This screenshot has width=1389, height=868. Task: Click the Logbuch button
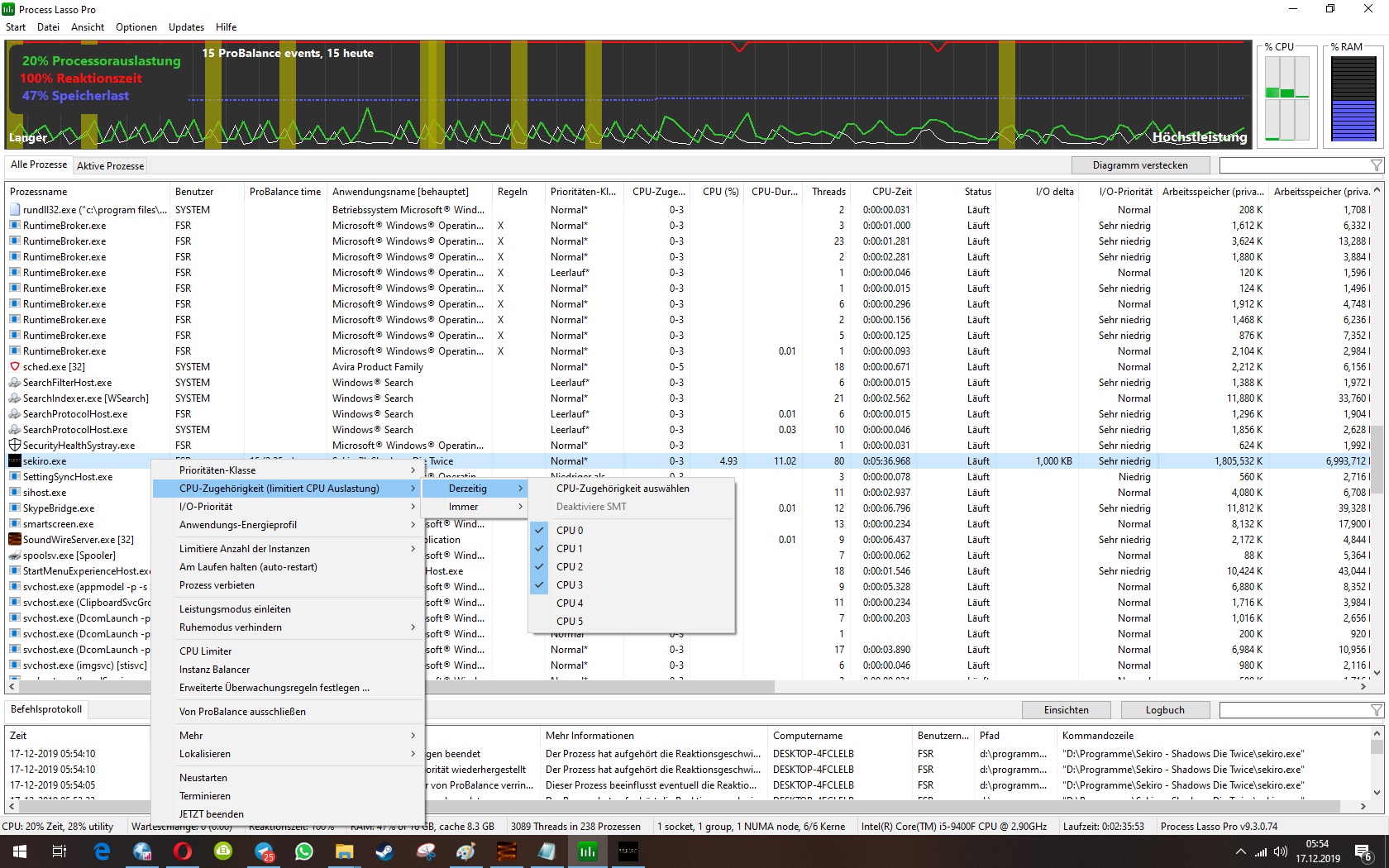tap(1165, 710)
